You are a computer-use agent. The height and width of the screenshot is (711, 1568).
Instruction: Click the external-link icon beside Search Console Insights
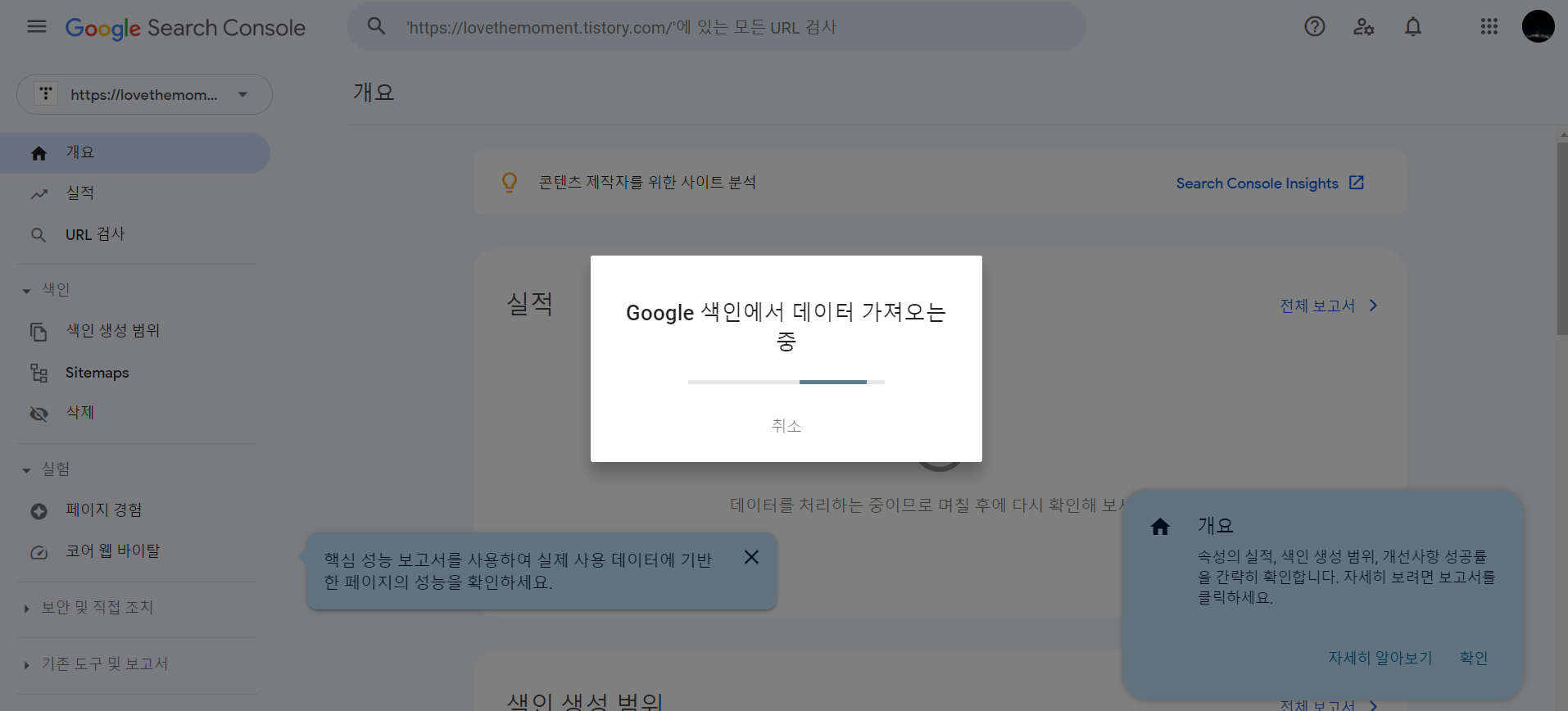coord(1357,183)
